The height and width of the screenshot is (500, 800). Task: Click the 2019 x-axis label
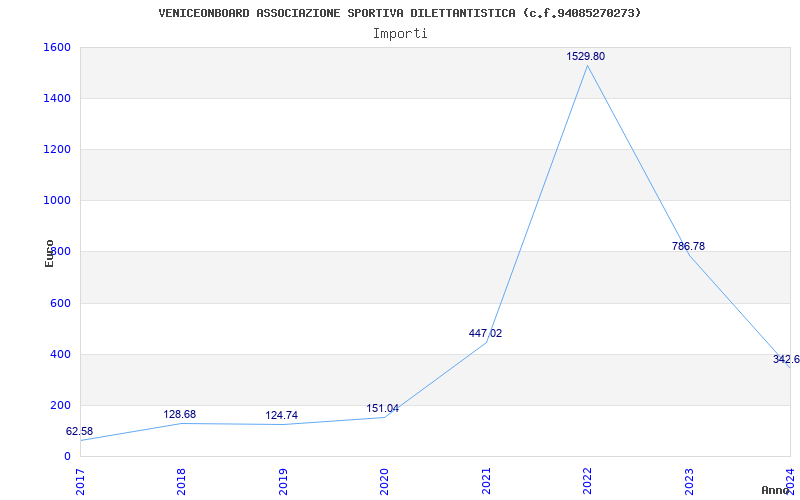tap(283, 482)
